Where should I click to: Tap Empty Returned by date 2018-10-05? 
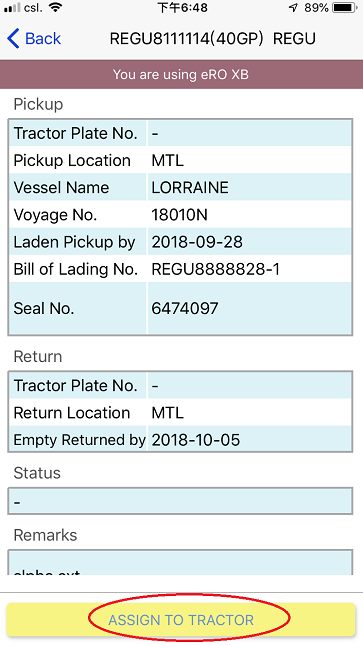point(196,440)
